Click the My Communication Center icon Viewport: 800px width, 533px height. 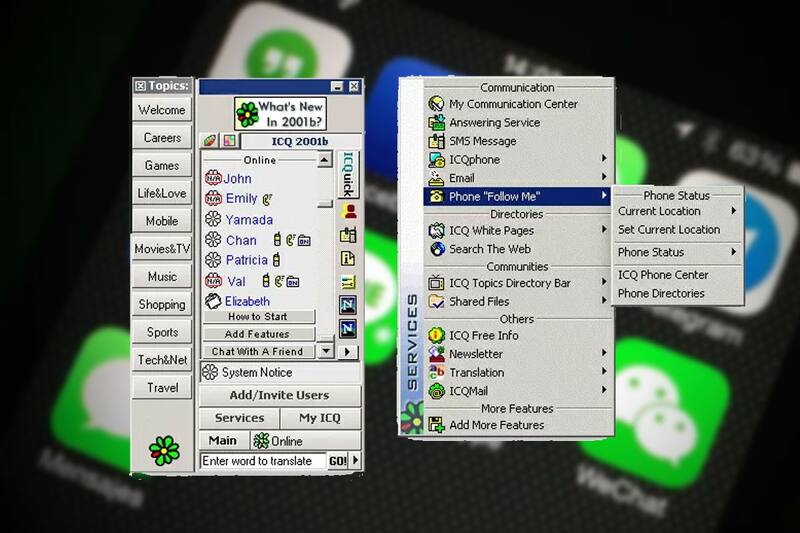click(436, 104)
